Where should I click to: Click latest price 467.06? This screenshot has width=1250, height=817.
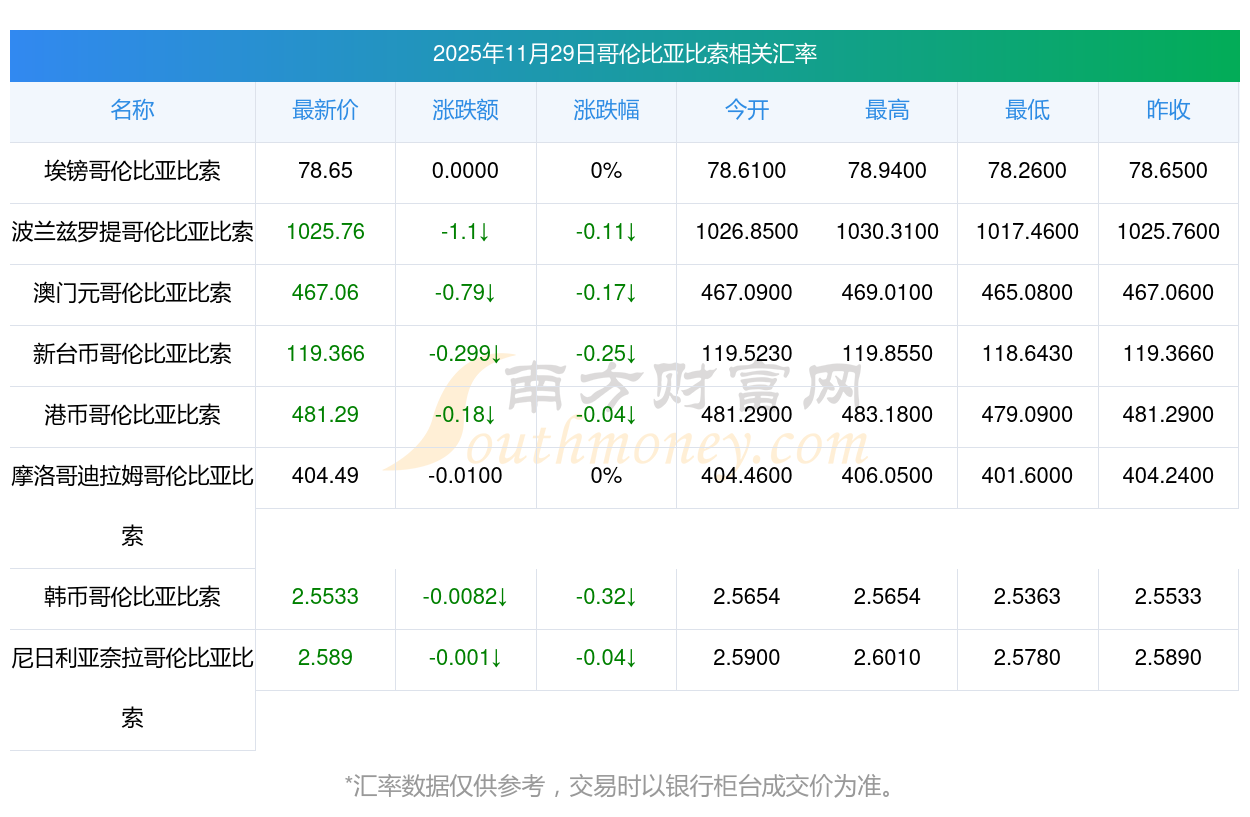[325, 293]
